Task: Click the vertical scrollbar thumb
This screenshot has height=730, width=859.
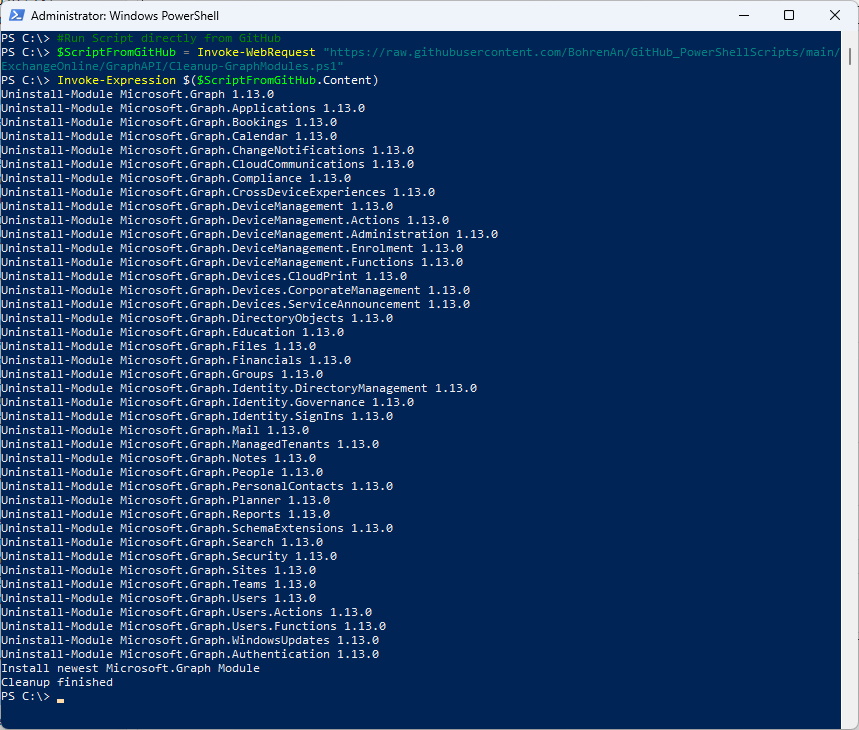Action: click(850, 56)
